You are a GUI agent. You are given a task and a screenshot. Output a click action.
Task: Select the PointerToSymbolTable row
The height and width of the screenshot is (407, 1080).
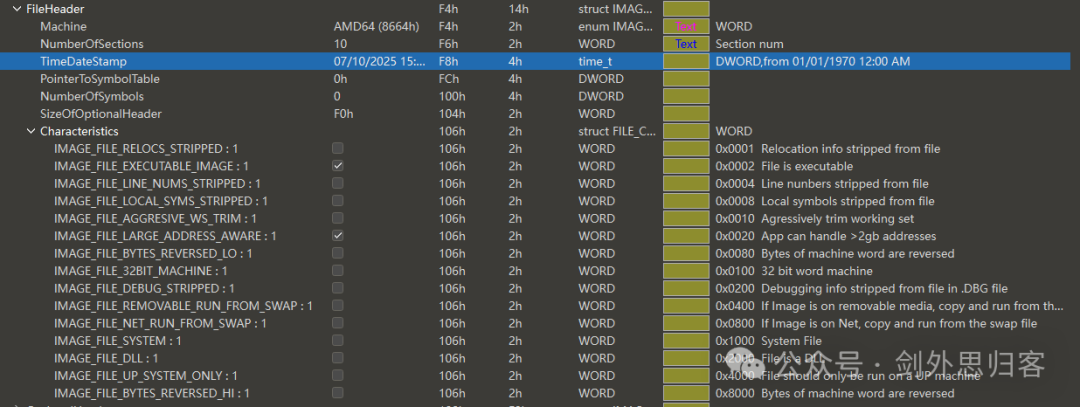[x=540, y=79]
